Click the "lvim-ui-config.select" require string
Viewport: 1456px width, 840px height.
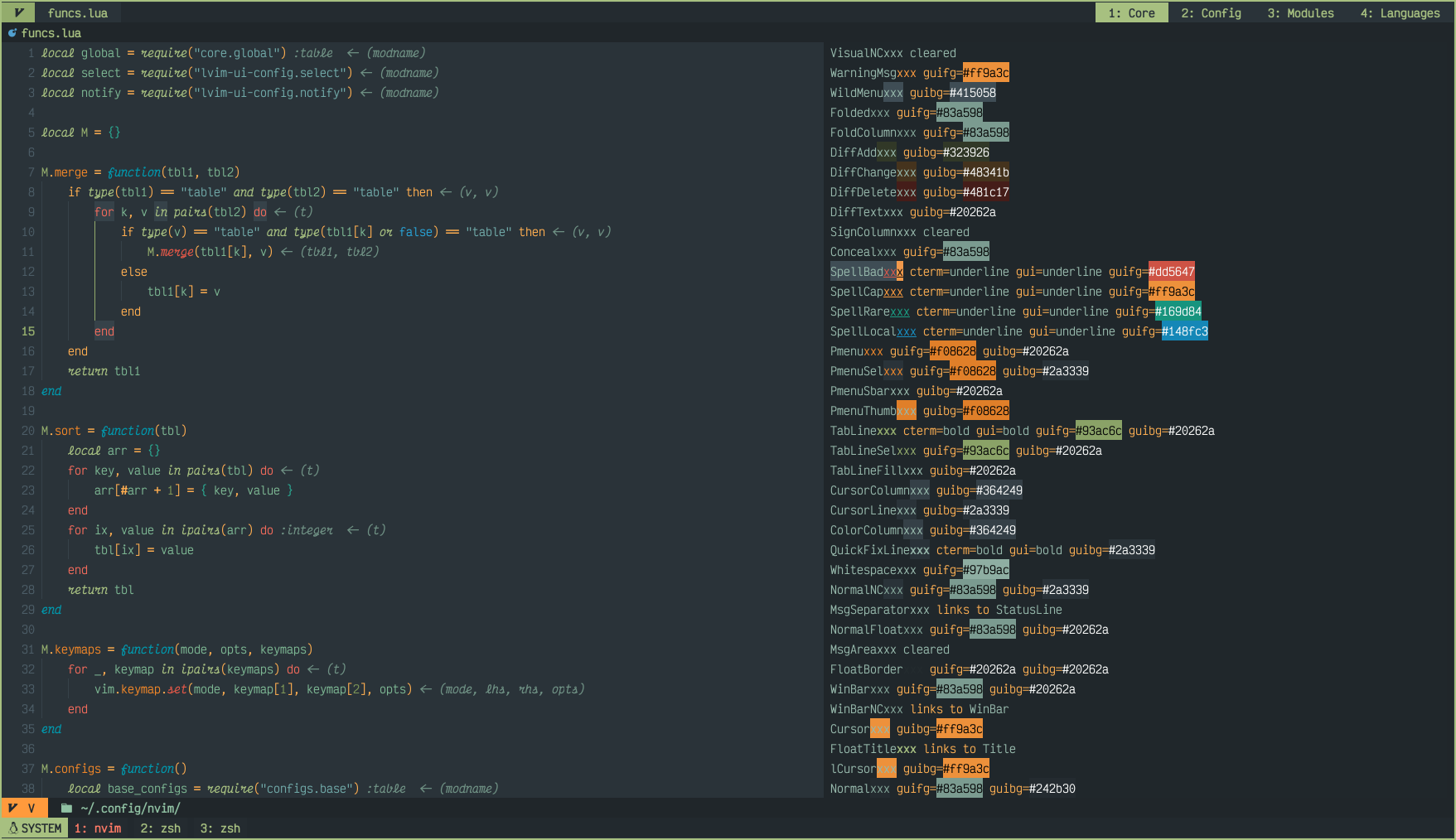point(273,73)
